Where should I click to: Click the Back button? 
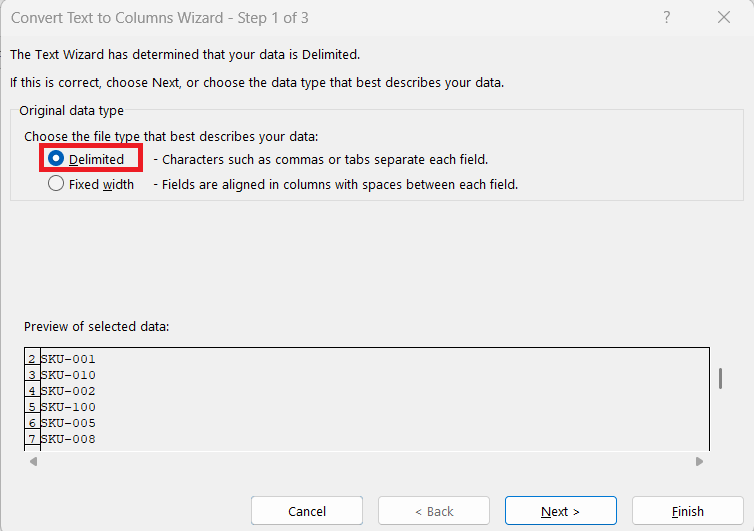[433, 511]
